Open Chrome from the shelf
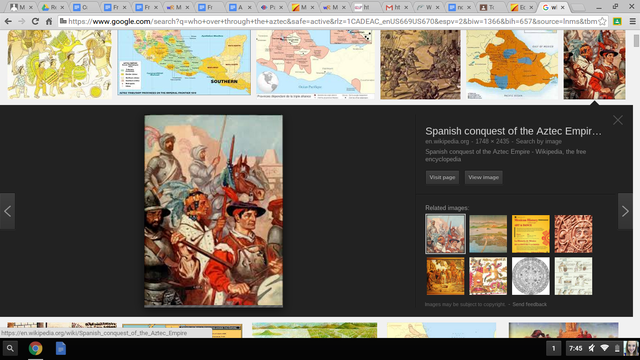Image resolution: width=640 pixels, height=360 pixels. [36, 349]
